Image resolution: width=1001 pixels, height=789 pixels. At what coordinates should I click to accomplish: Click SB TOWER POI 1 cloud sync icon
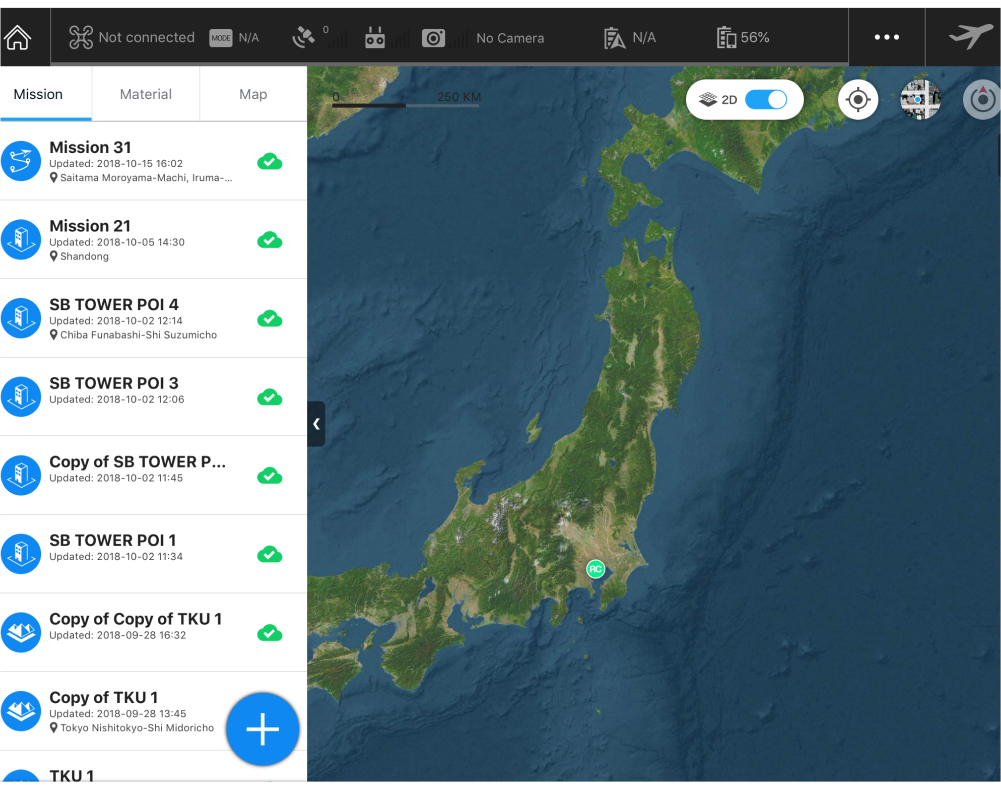[x=269, y=554]
